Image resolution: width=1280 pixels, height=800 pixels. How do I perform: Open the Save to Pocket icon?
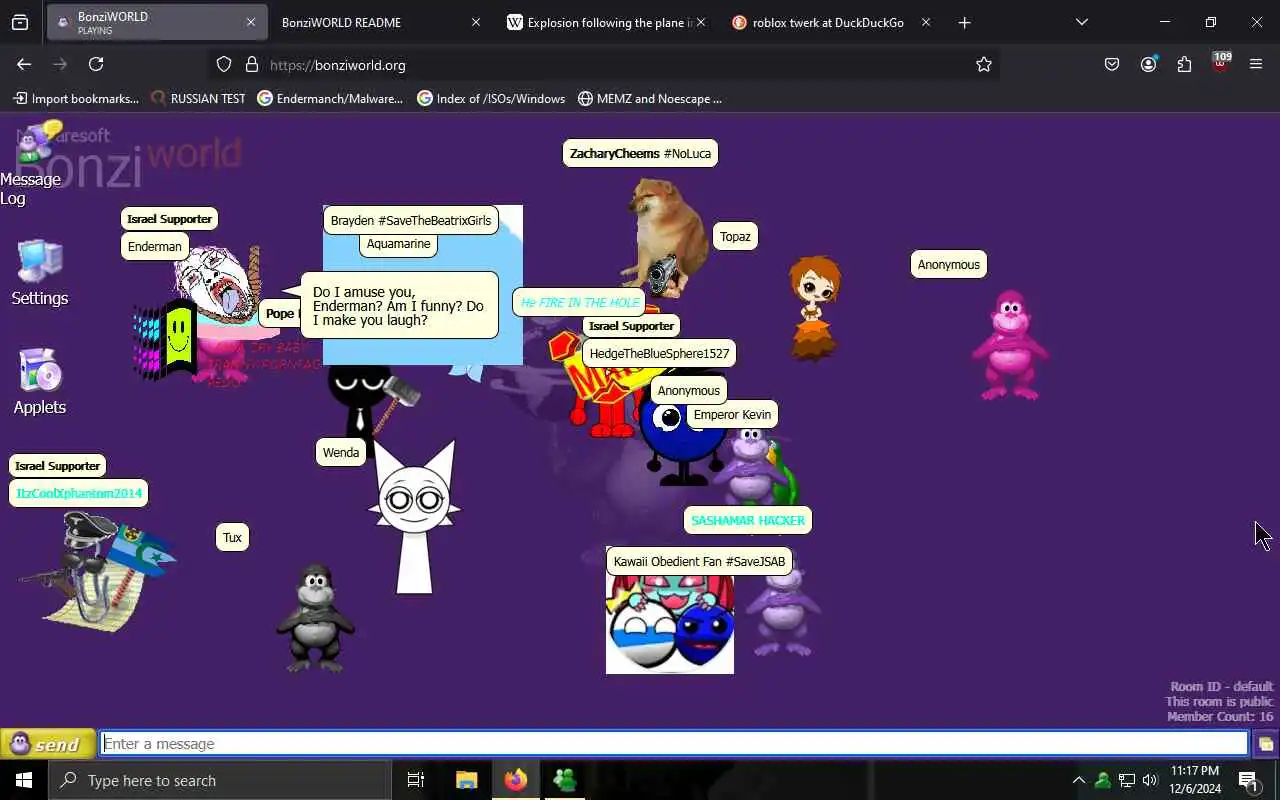1112,64
